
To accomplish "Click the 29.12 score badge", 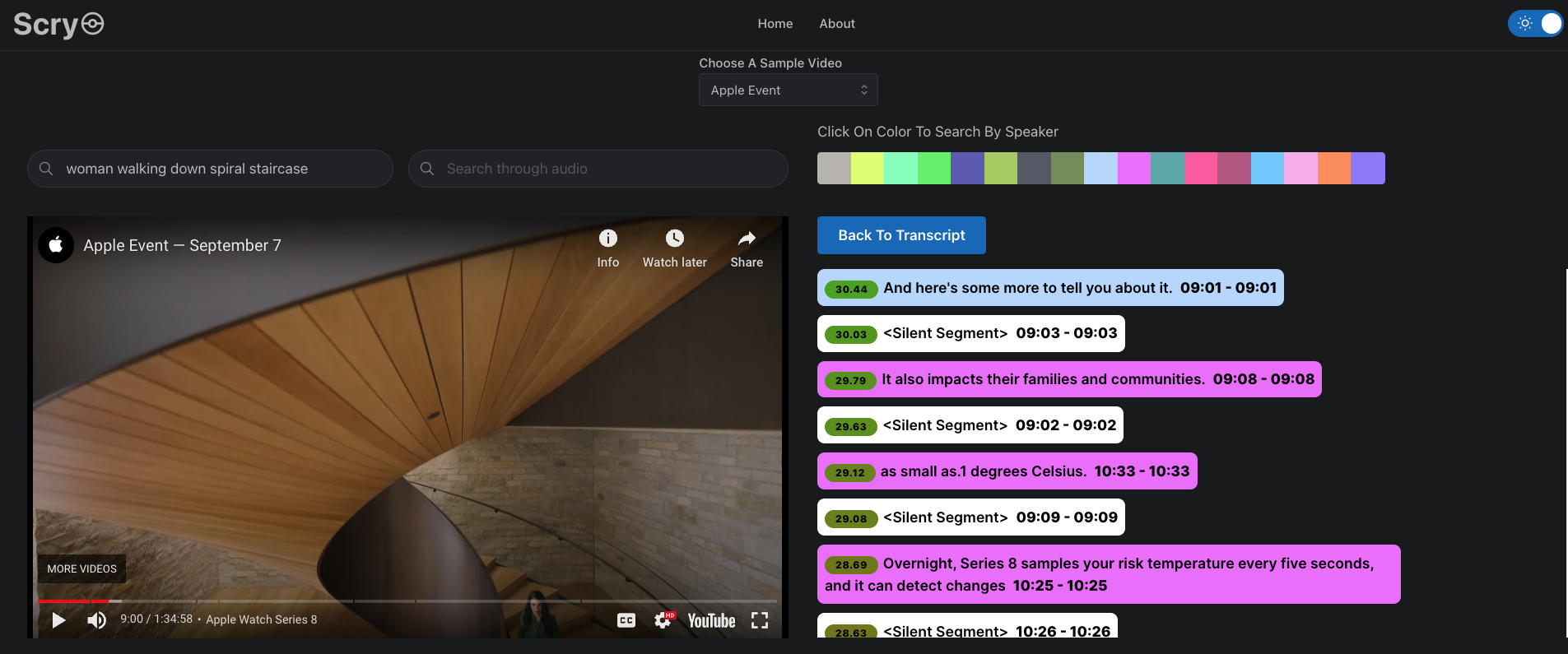I will click(849, 472).
